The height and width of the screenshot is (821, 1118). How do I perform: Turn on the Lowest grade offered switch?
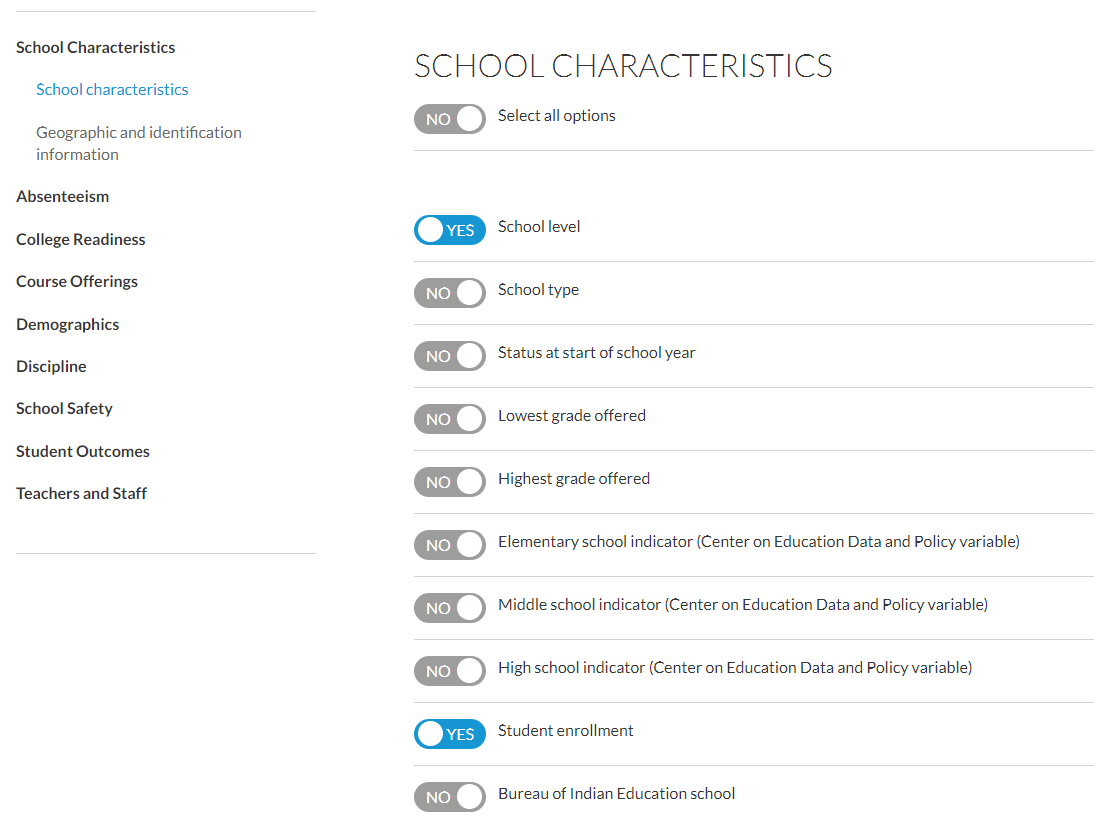pyautogui.click(x=449, y=419)
